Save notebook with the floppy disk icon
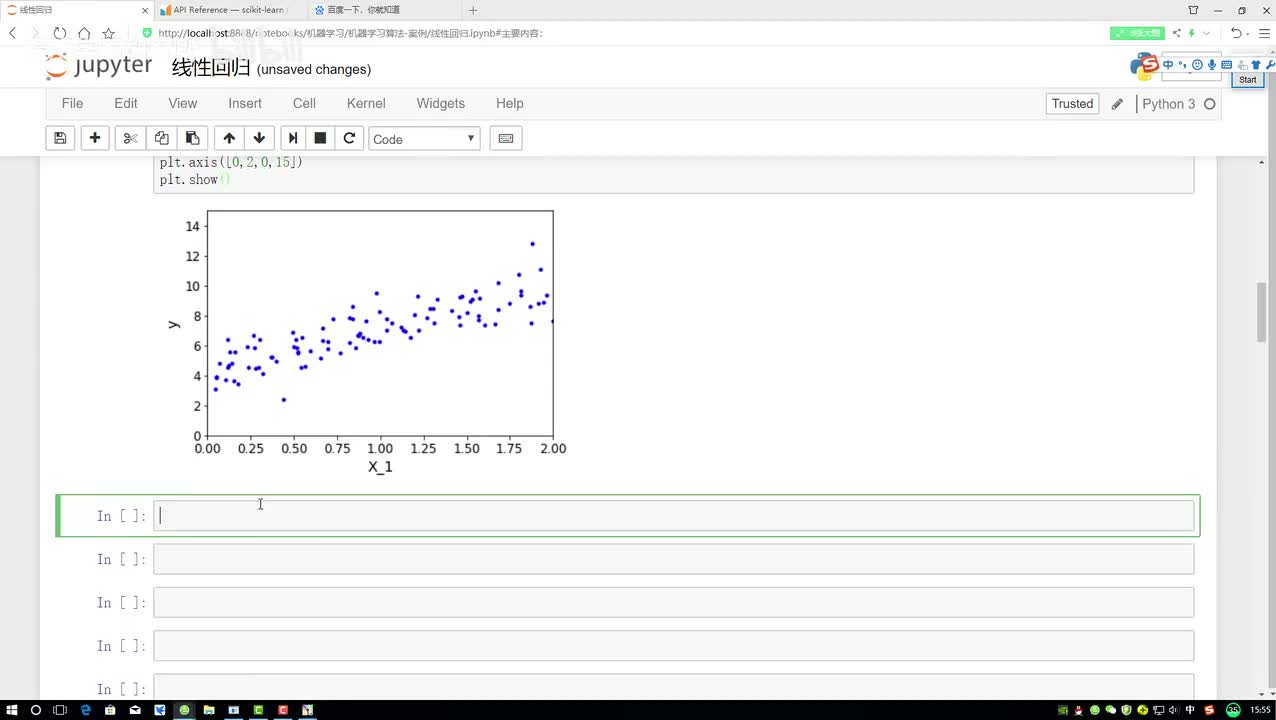This screenshot has height=720, width=1276. [x=60, y=138]
